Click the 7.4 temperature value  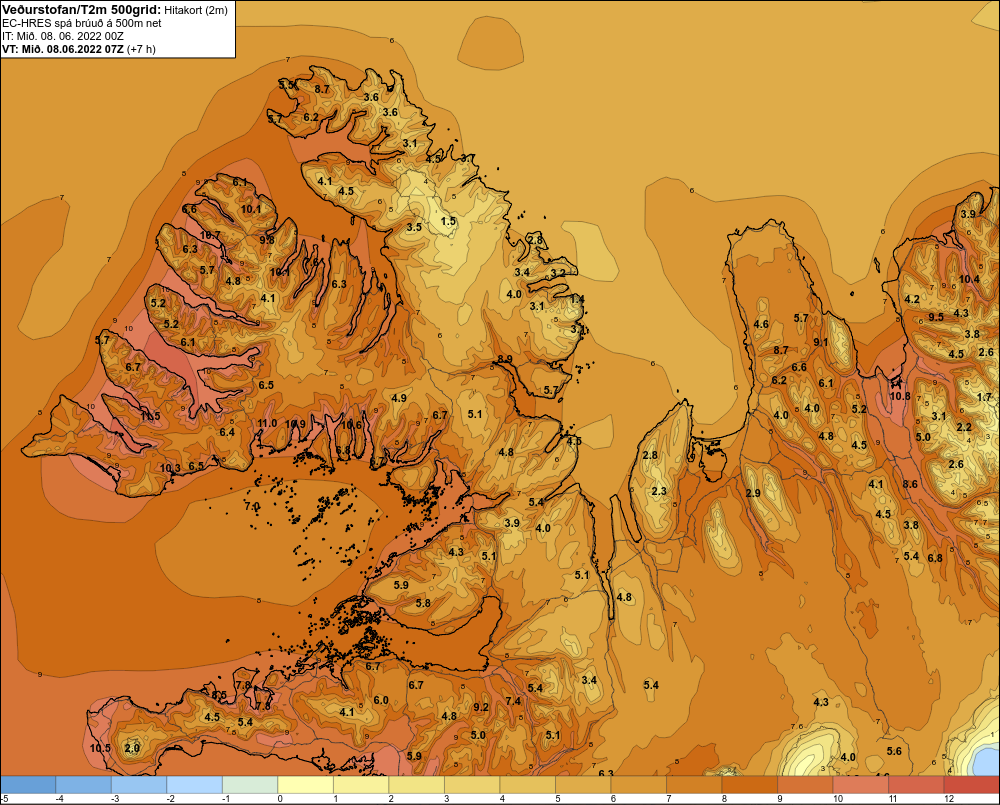point(513,701)
